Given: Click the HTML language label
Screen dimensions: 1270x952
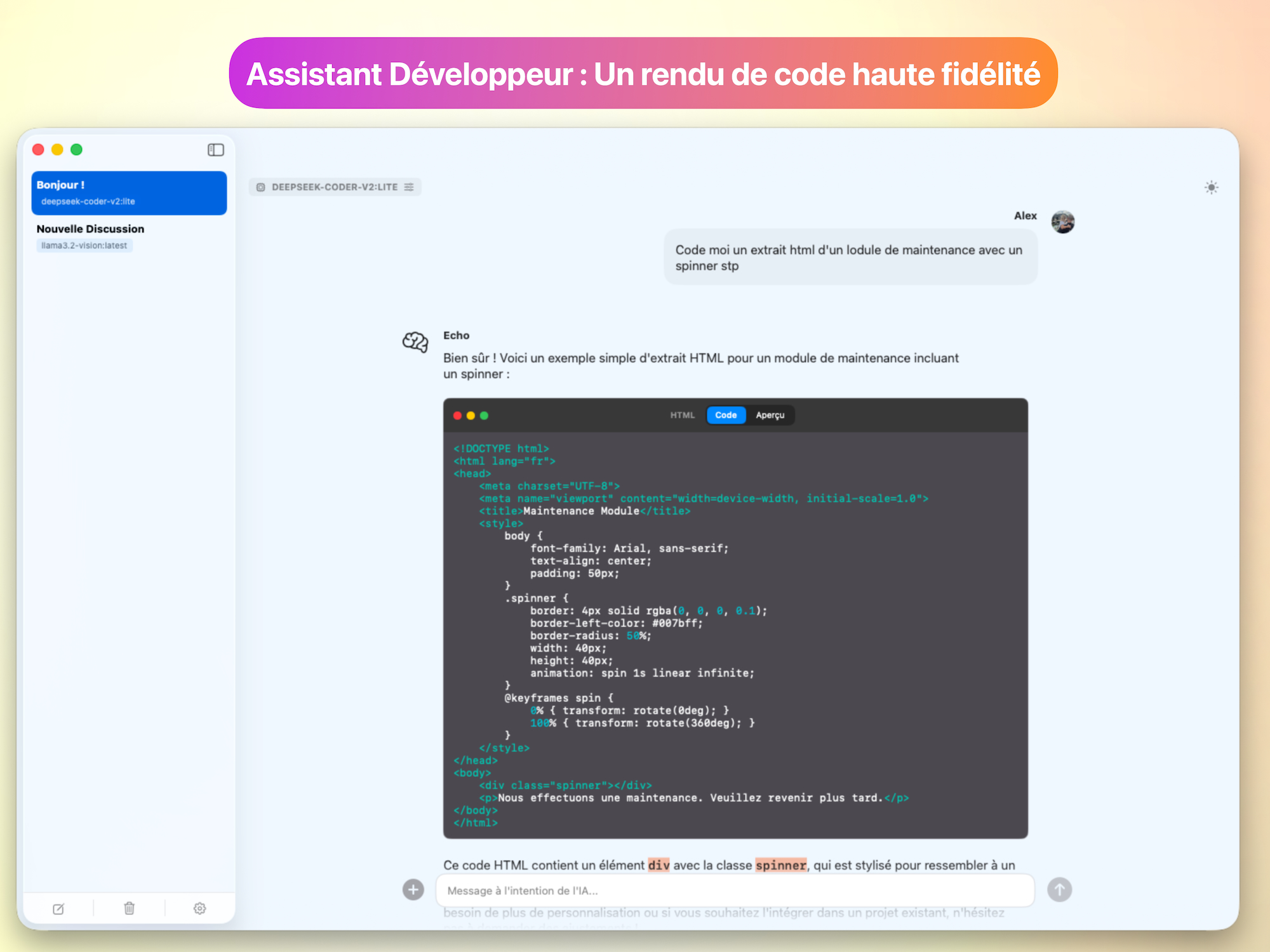Looking at the screenshot, I should pyautogui.click(x=683, y=415).
